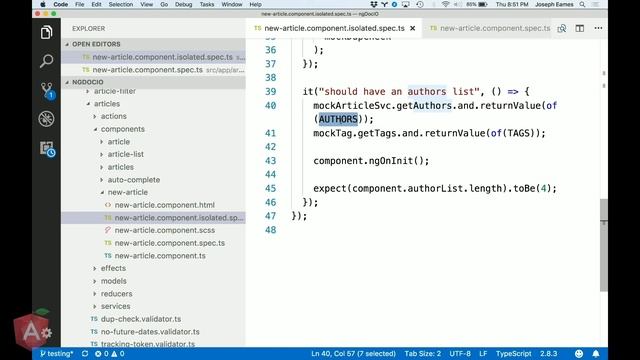Open errors count in status bar
This screenshot has height=360, width=640.
102,353
